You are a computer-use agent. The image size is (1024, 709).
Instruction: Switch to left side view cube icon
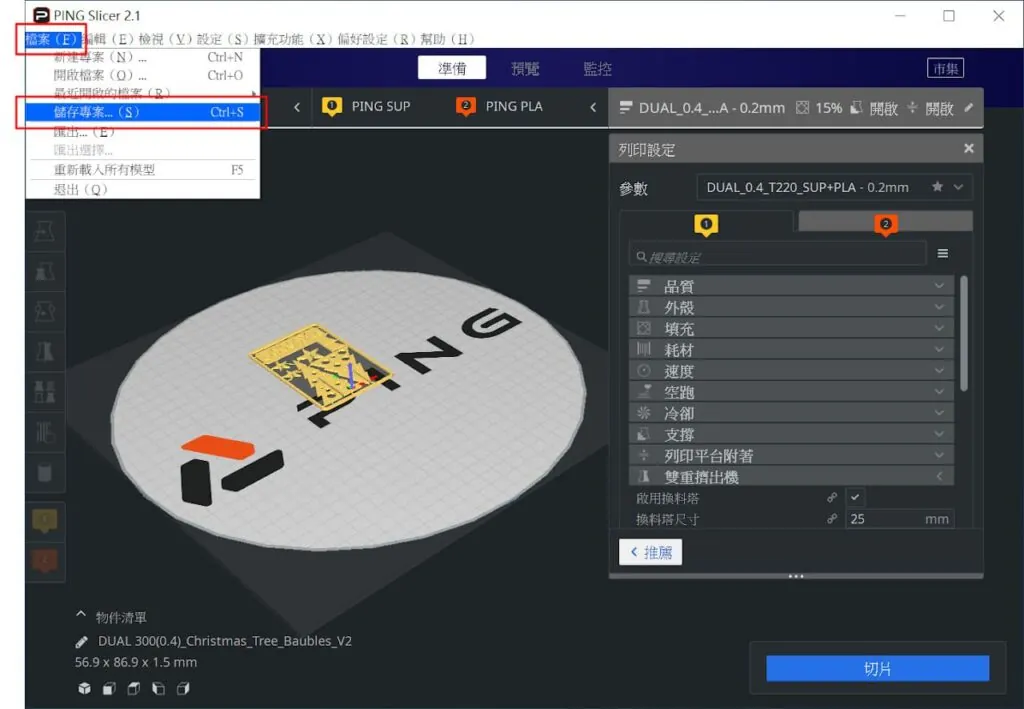(x=159, y=688)
